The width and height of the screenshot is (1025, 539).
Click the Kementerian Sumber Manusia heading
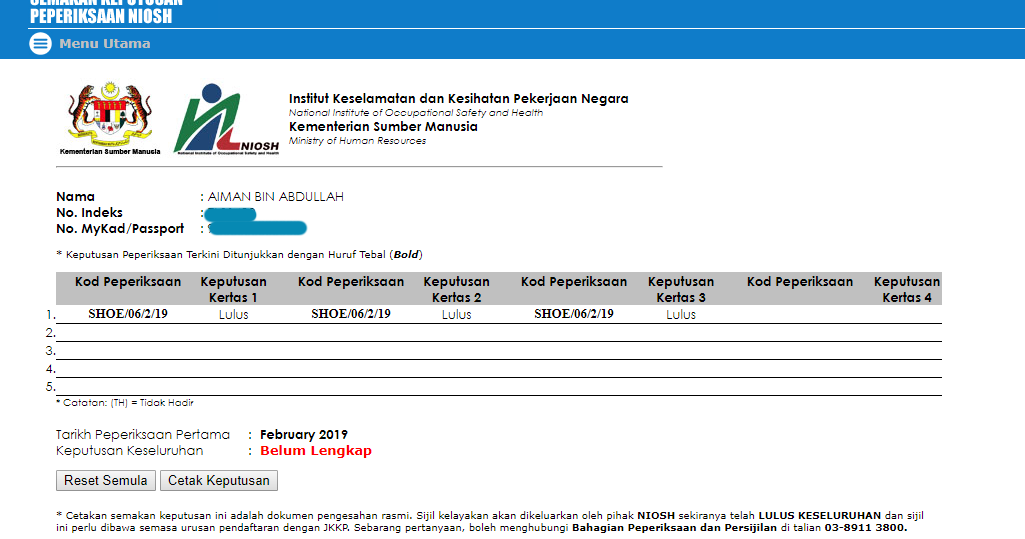point(383,127)
